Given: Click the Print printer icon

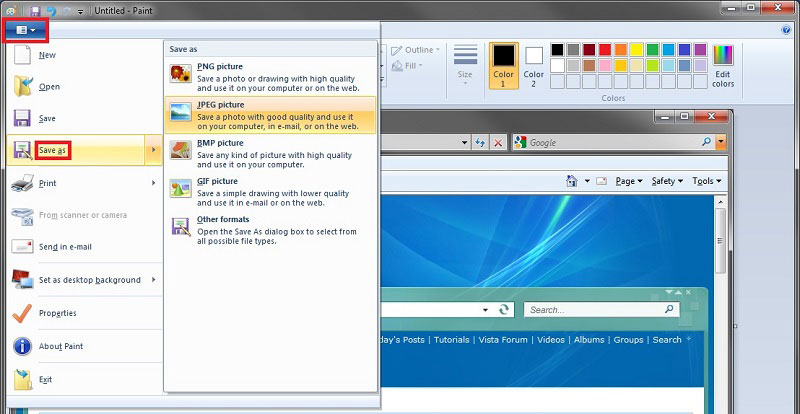Looking at the screenshot, I should [x=22, y=183].
